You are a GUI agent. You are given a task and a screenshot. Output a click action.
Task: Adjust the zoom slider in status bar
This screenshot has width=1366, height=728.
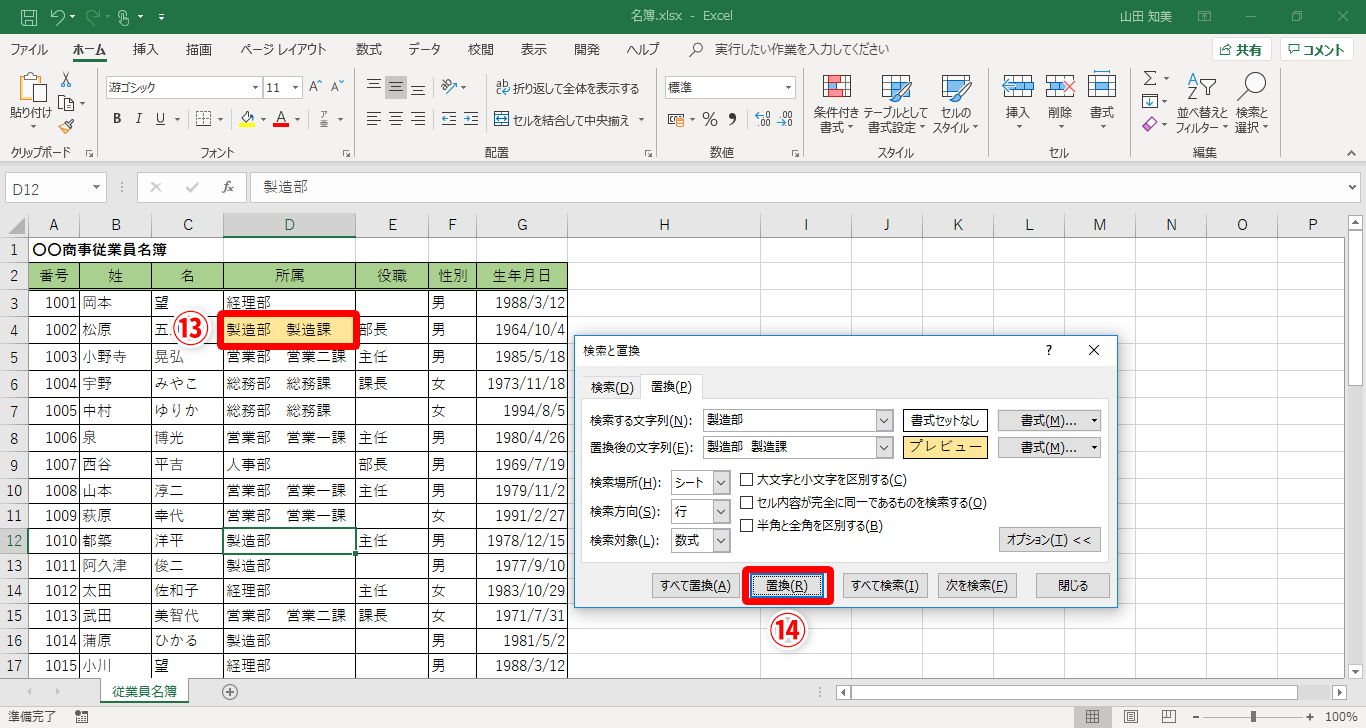click(x=1254, y=716)
